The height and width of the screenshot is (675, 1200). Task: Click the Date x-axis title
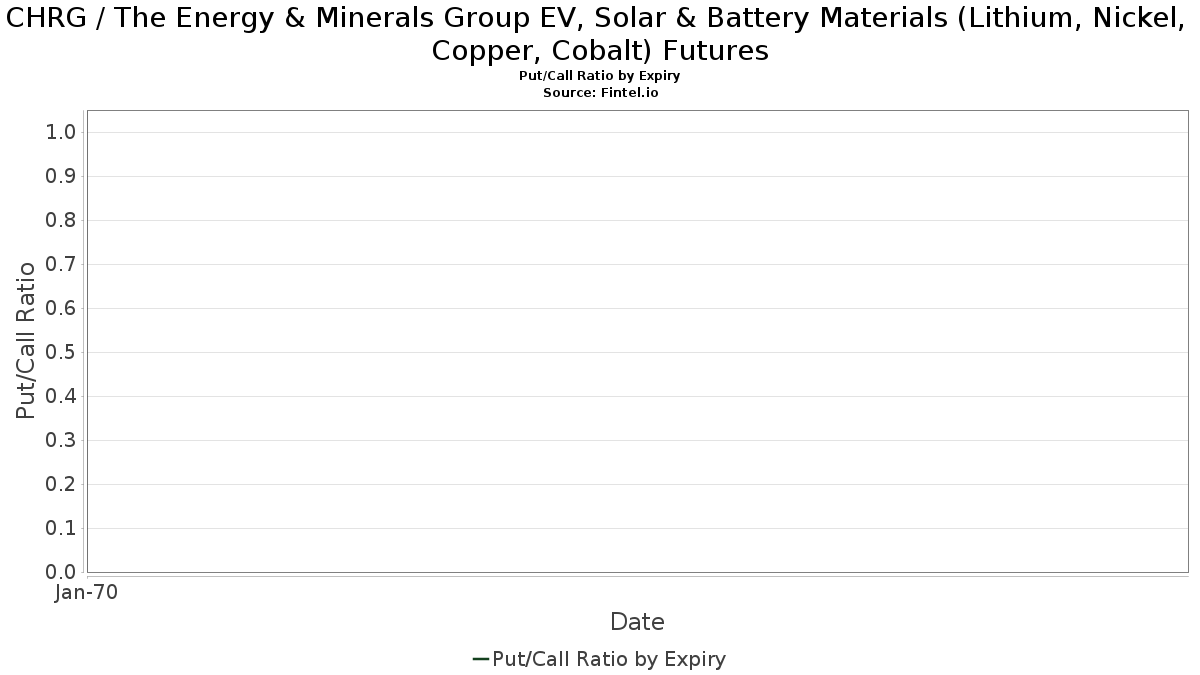637,622
